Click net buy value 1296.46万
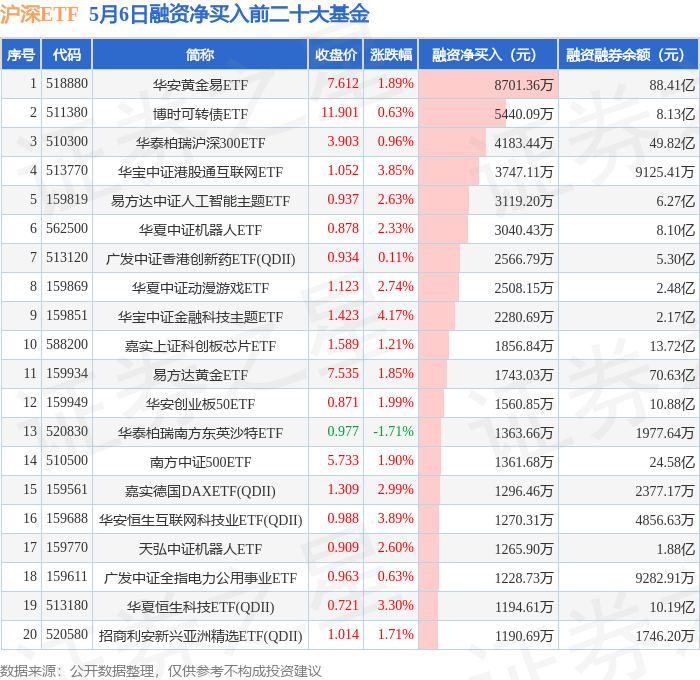Image resolution: width=700 pixels, height=680 pixels. pos(523,491)
